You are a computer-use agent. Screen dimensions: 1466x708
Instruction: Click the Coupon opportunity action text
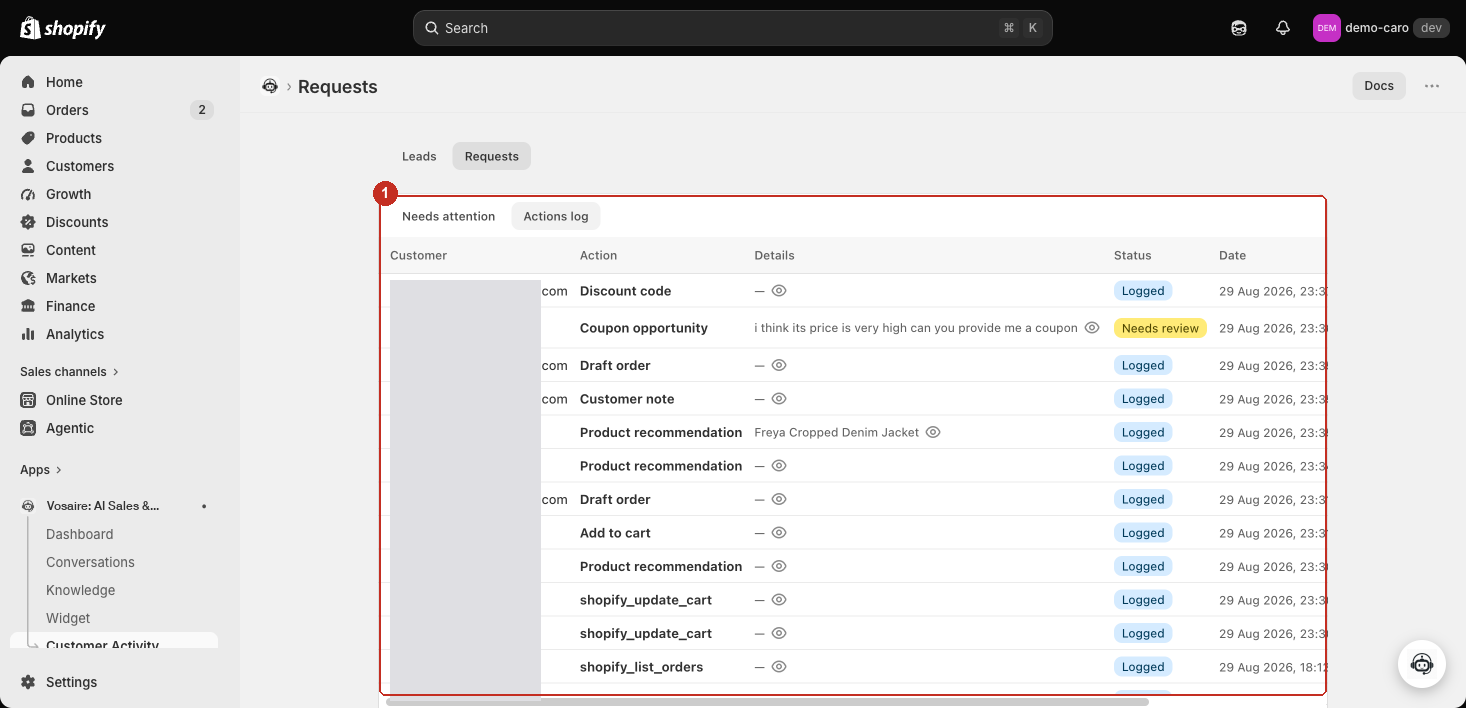tap(644, 328)
